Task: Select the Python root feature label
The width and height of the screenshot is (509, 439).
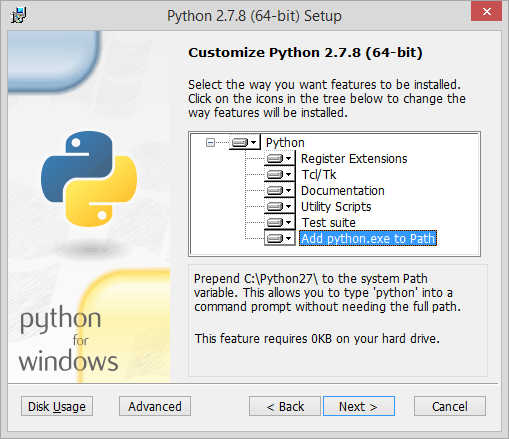Action: click(285, 143)
